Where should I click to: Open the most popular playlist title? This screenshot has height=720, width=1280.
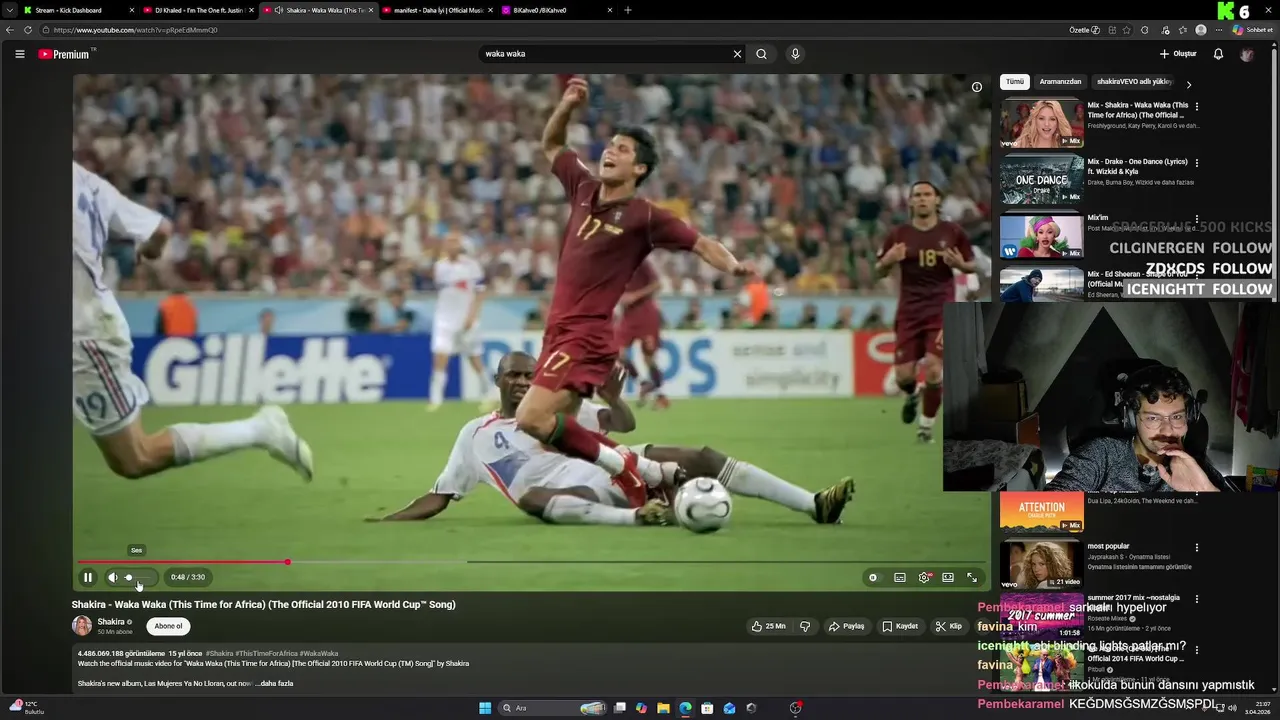(x=1108, y=547)
